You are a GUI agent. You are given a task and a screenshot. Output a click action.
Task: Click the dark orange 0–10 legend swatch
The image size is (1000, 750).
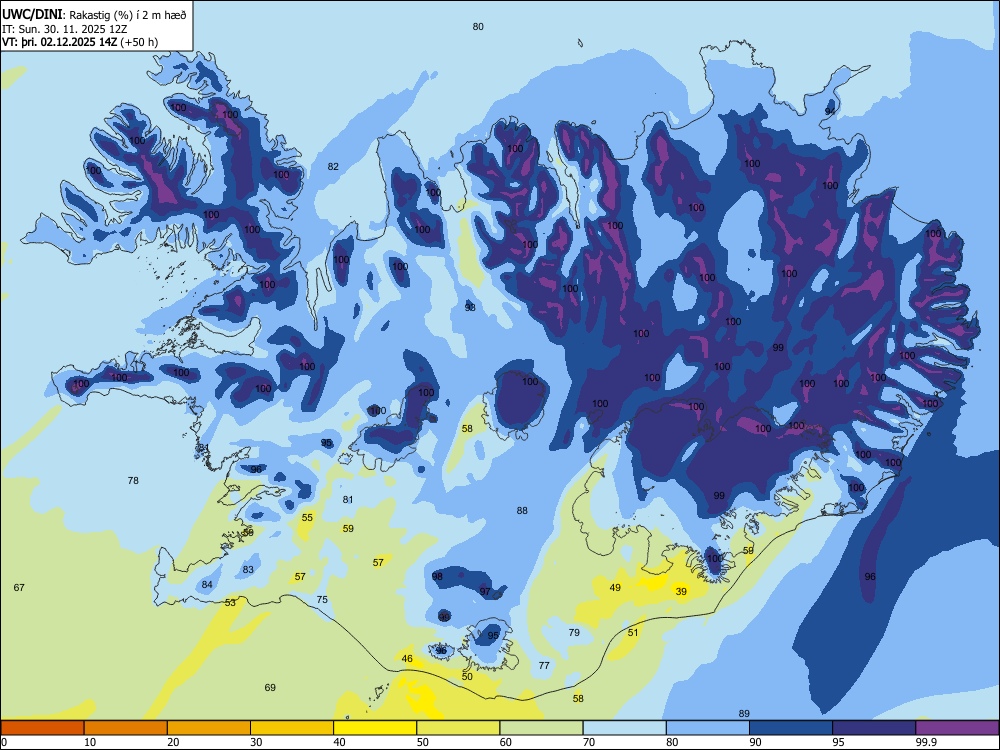42,728
